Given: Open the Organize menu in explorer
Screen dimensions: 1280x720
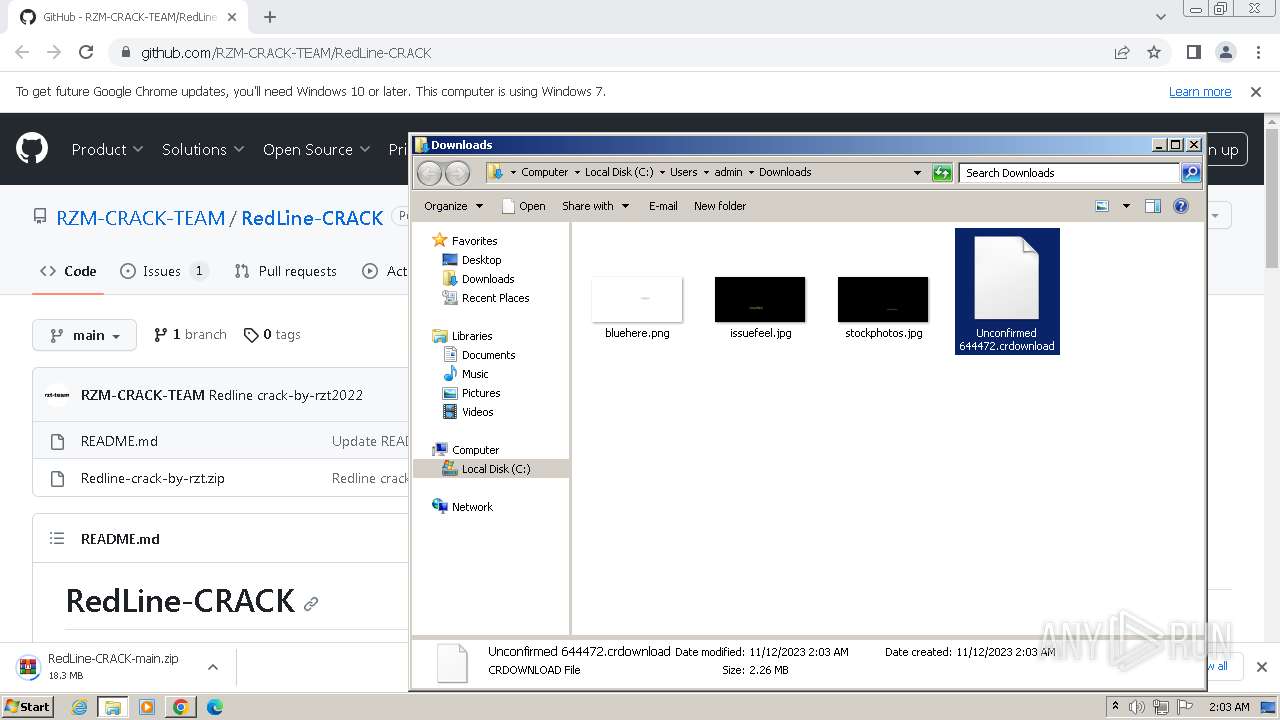Looking at the screenshot, I should tap(453, 206).
